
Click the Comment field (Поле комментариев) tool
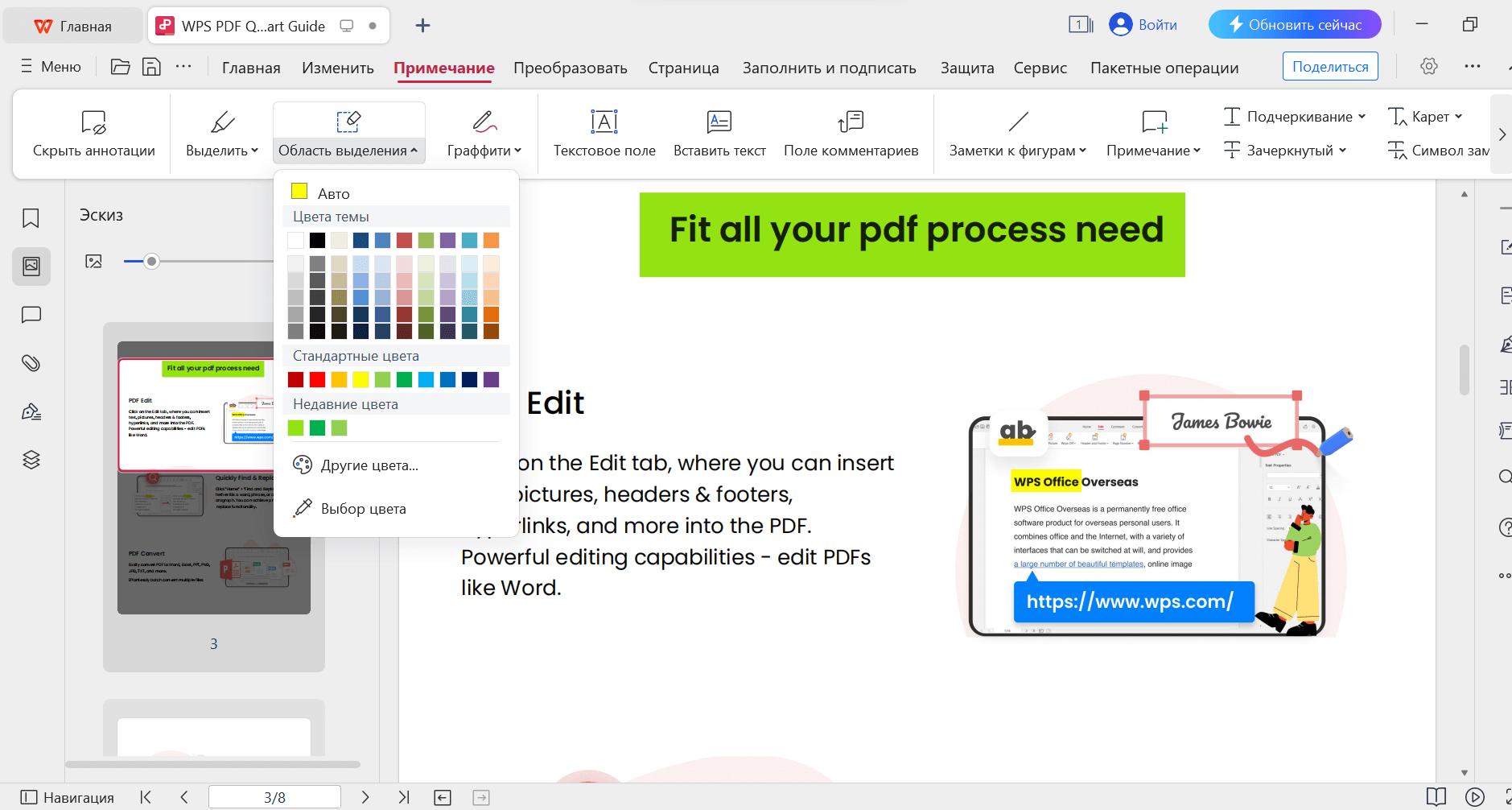851,133
